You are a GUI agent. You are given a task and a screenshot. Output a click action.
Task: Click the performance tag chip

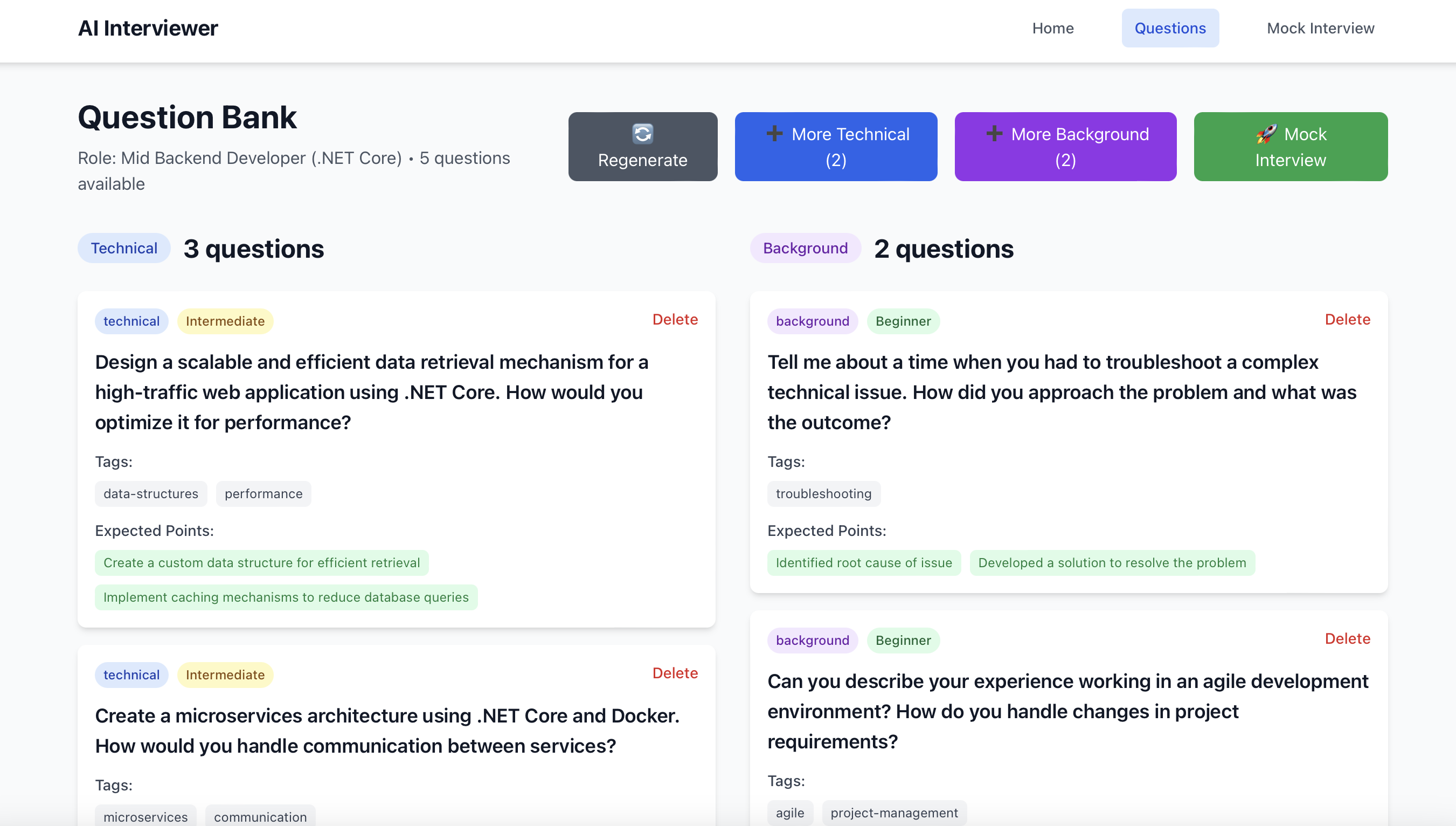pos(263,493)
